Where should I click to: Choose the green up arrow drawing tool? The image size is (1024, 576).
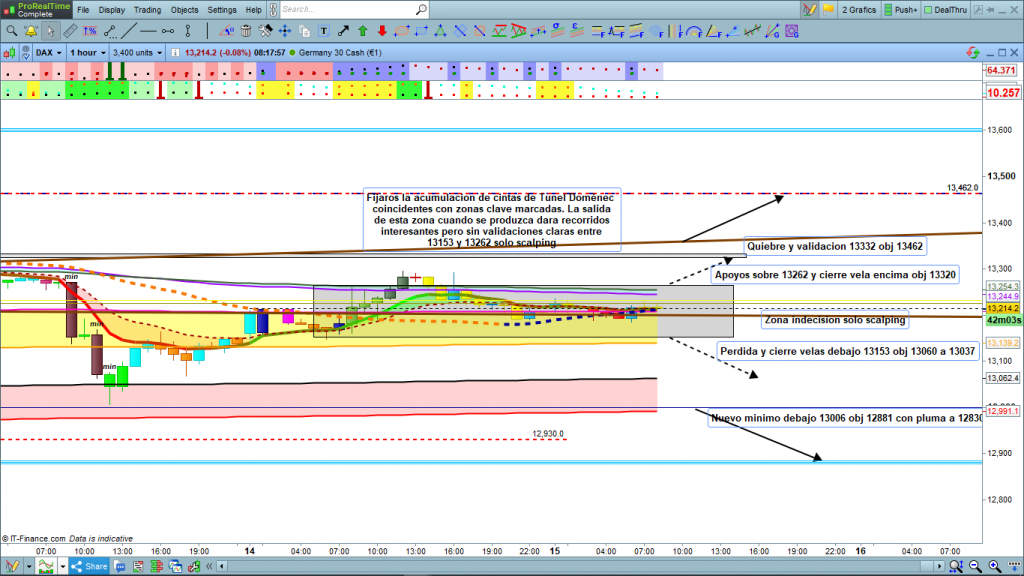tap(363, 31)
